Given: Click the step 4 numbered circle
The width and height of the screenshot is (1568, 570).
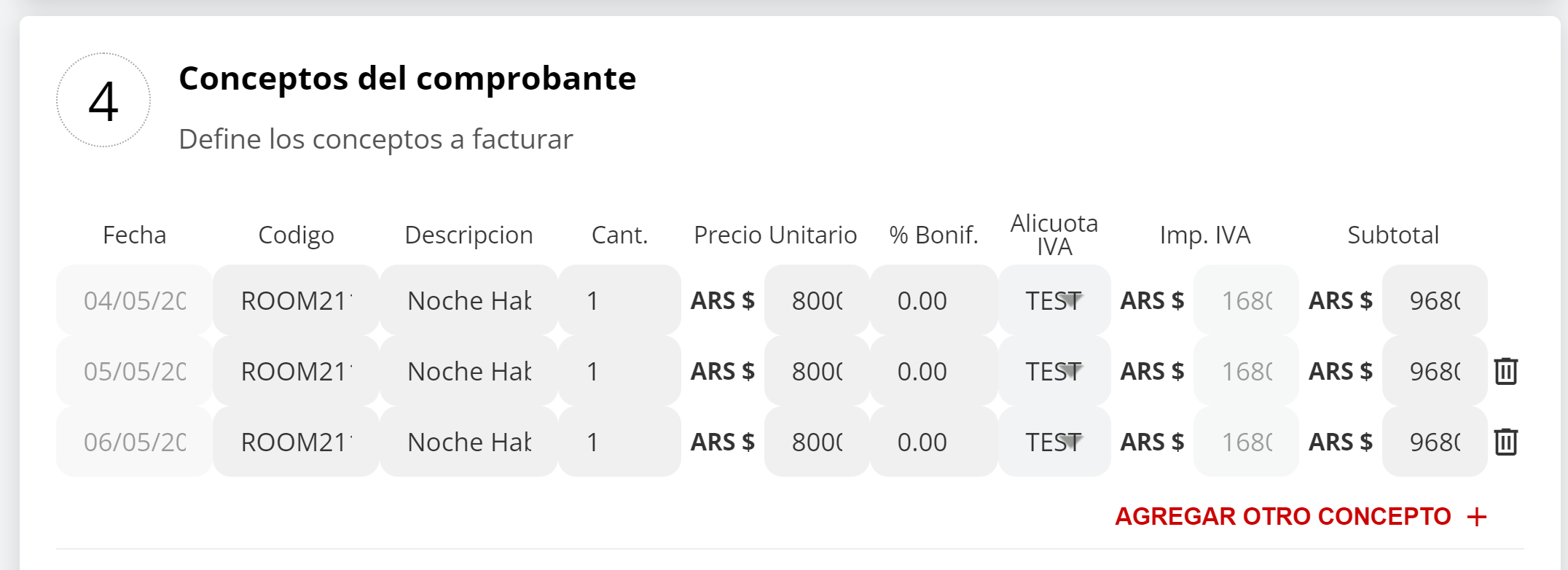Looking at the screenshot, I should [104, 101].
